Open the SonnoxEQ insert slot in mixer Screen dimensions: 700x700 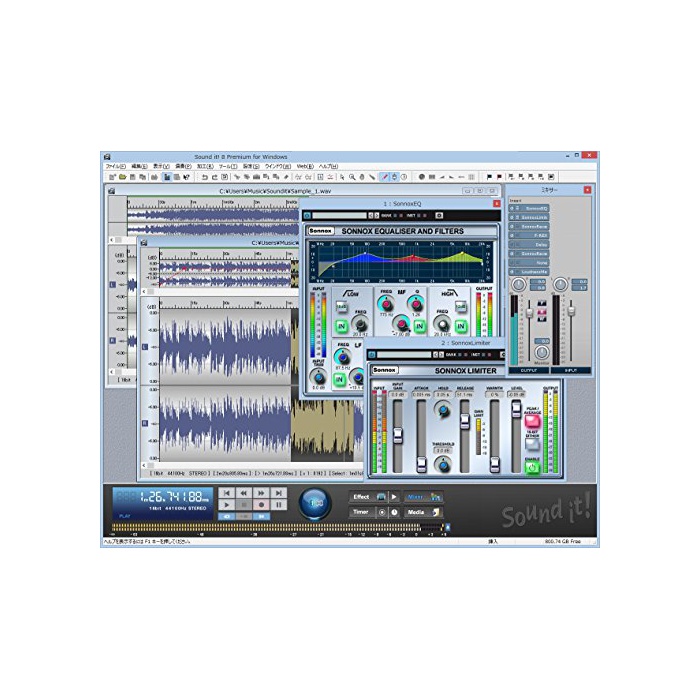(x=536, y=208)
